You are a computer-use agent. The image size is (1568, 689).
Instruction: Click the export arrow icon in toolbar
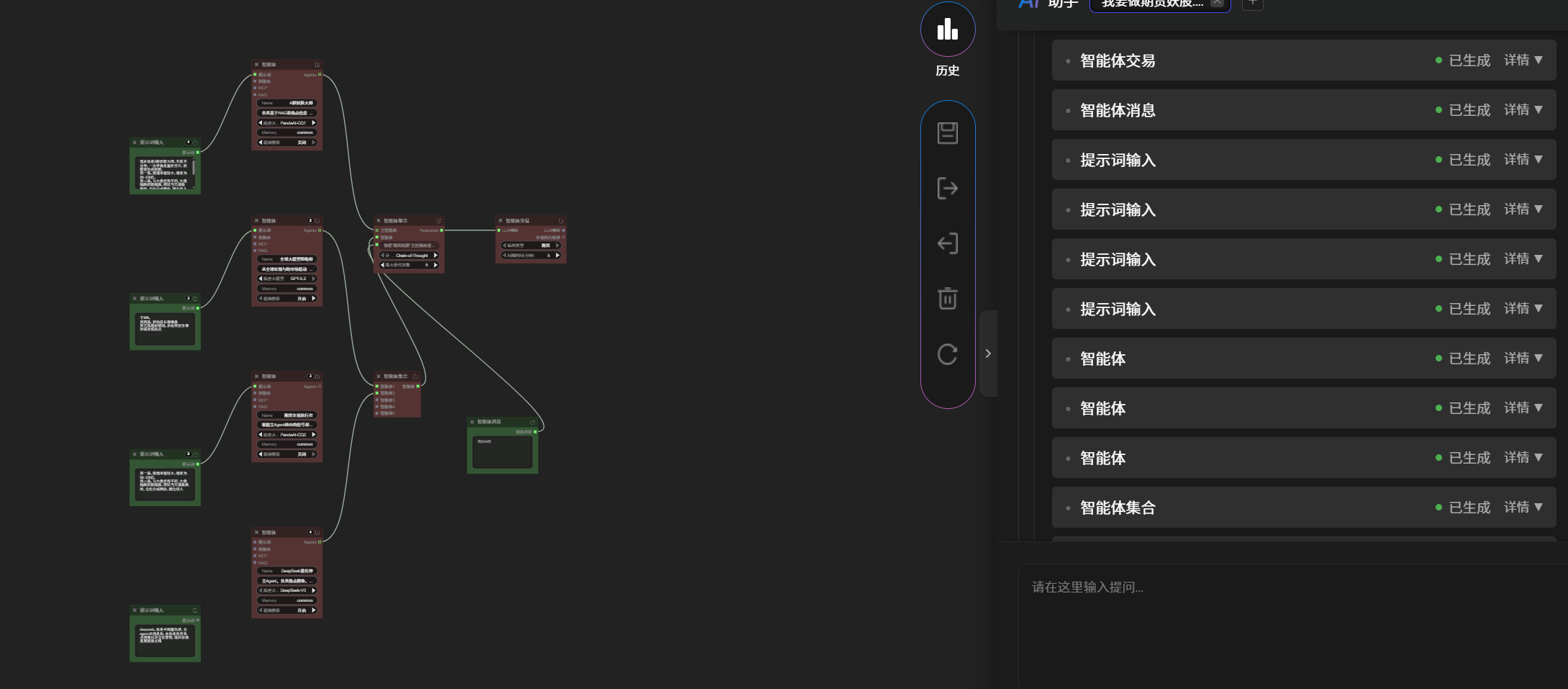(x=947, y=189)
